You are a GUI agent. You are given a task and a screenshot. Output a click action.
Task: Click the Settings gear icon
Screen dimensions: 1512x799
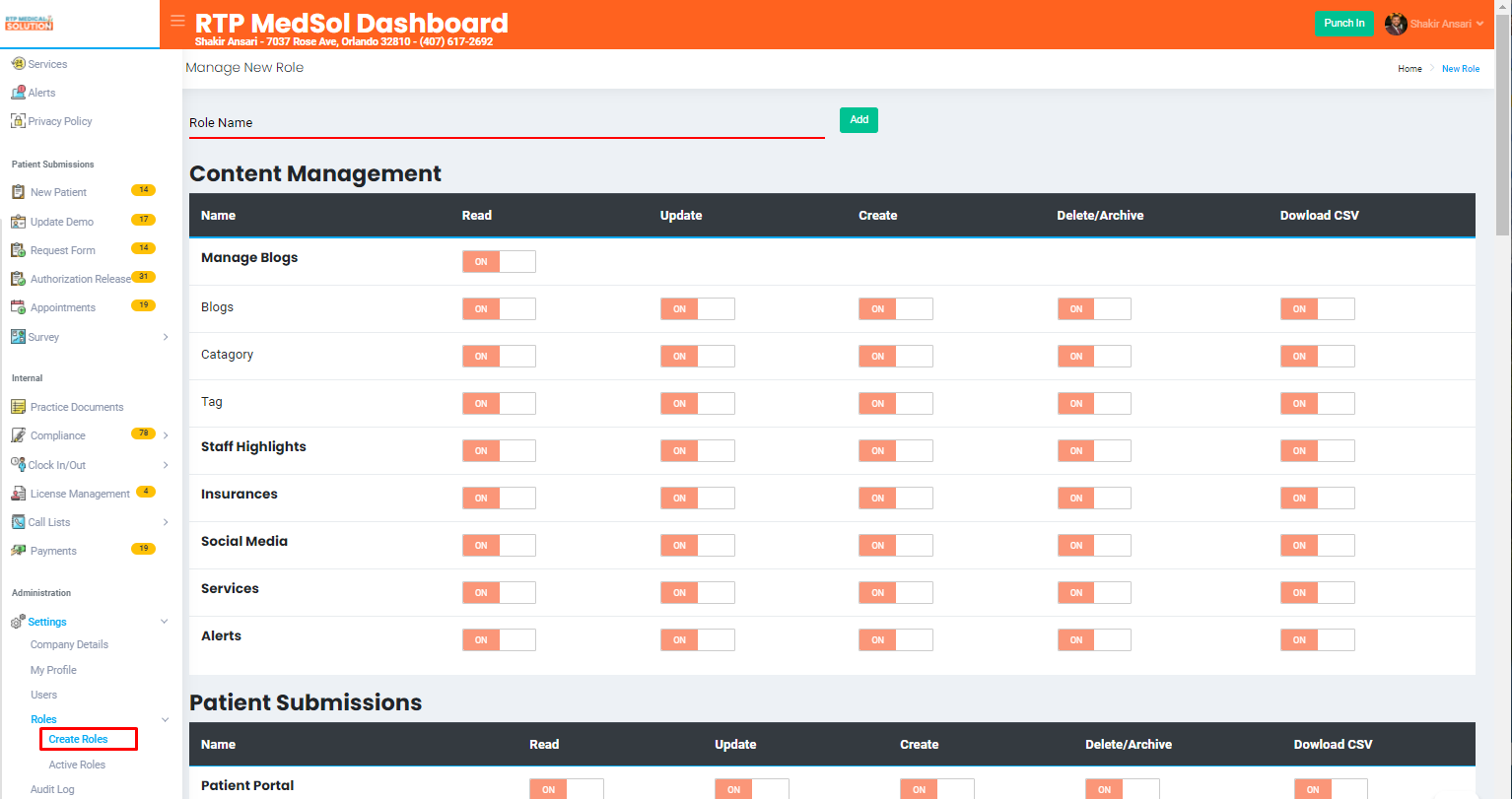point(18,622)
